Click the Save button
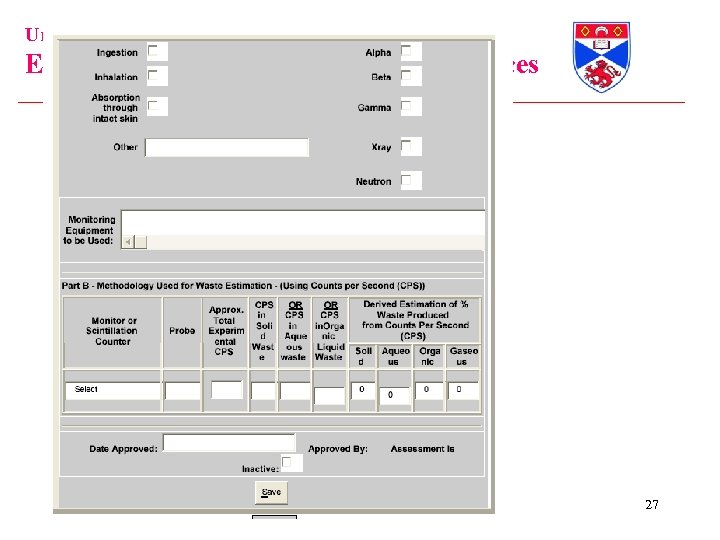This screenshot has height=540, width=720. coord(271,492)
